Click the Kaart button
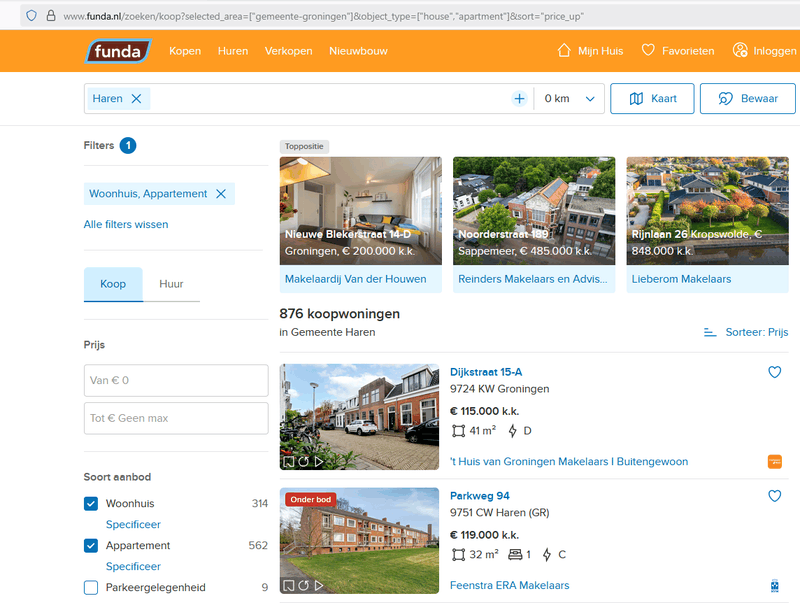800x603 pixels. pos(652,98)
